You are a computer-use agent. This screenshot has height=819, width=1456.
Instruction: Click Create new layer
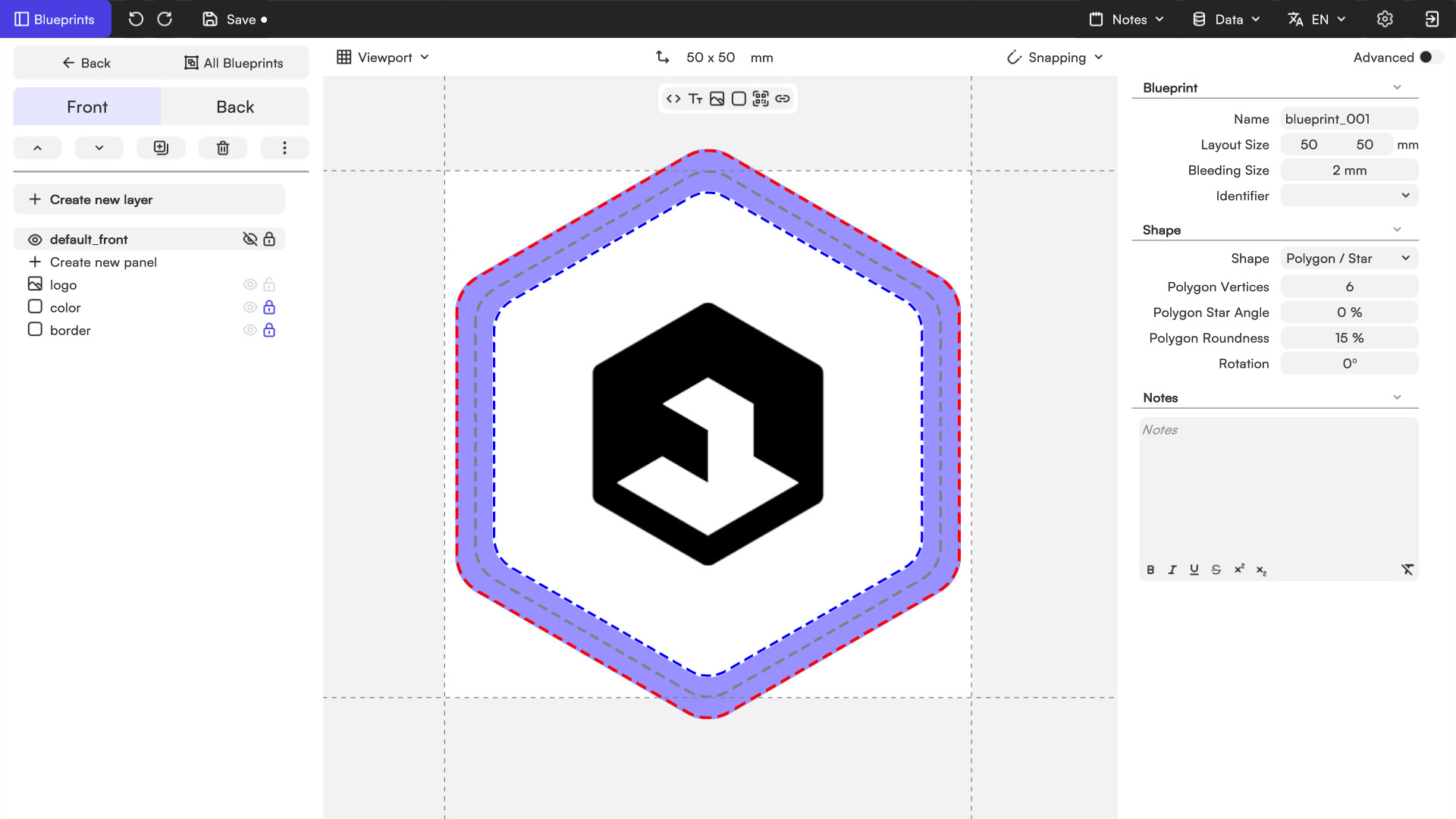(x=149, y=199)
